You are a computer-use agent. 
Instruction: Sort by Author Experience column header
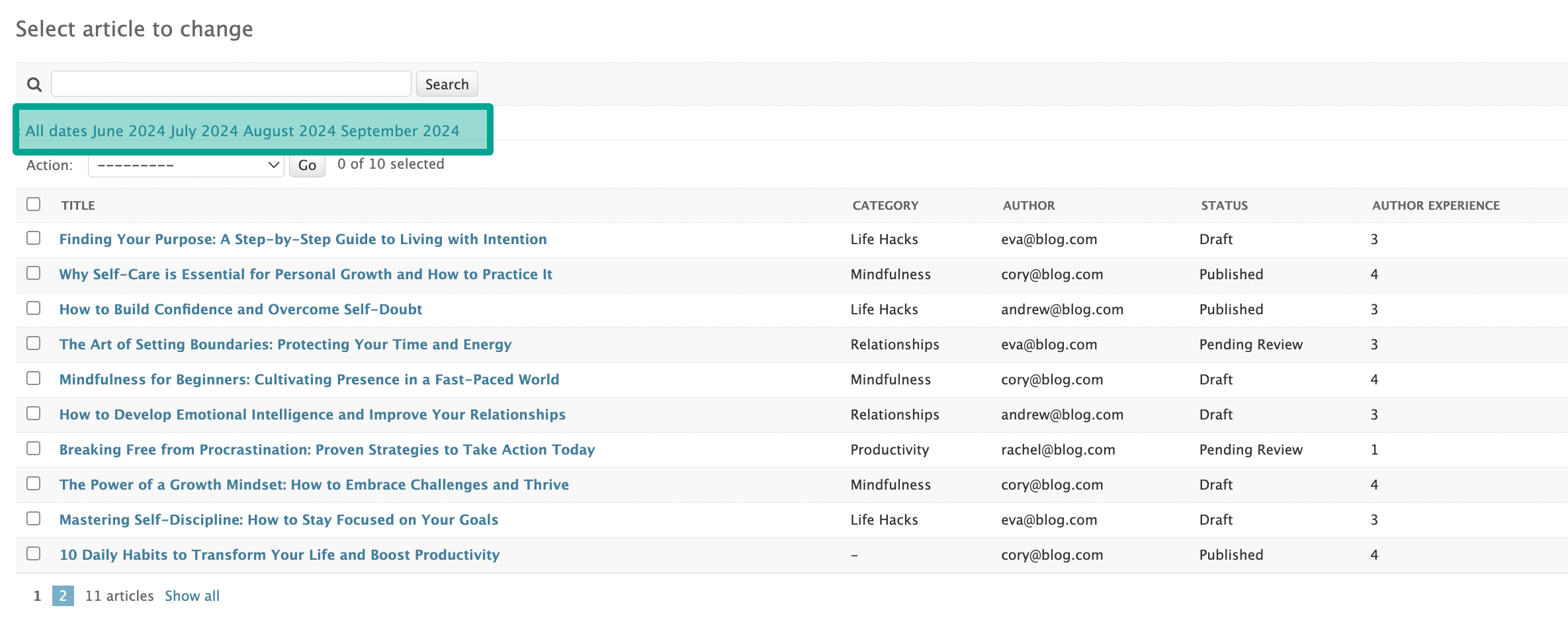(1435, 206)
